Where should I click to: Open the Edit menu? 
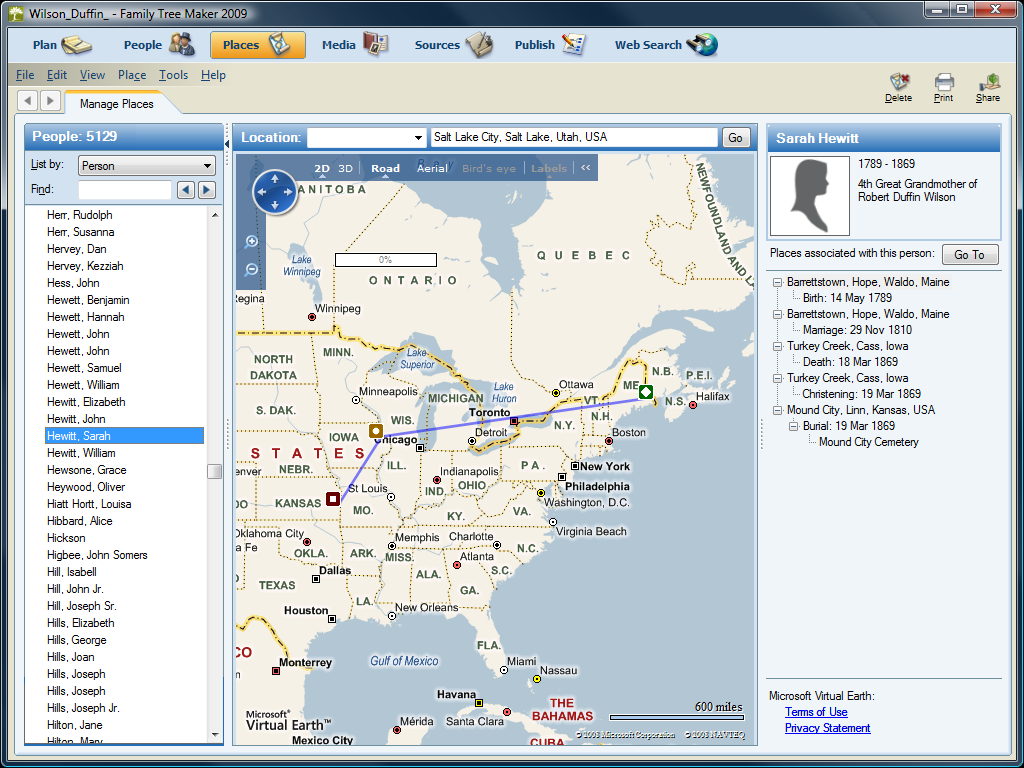pyautogui.click(x=57, y=75)
